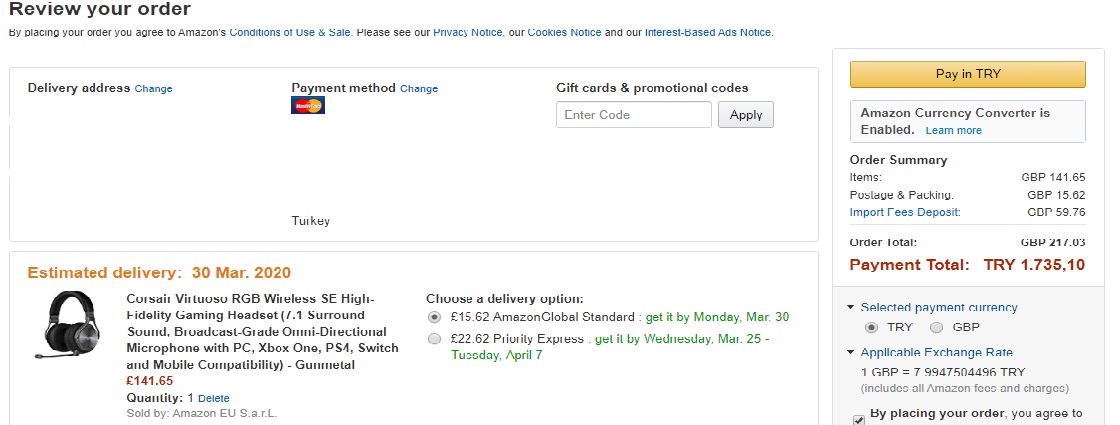
Task: Delete the Corsair headset from order
Action: [x=214, y=398]
